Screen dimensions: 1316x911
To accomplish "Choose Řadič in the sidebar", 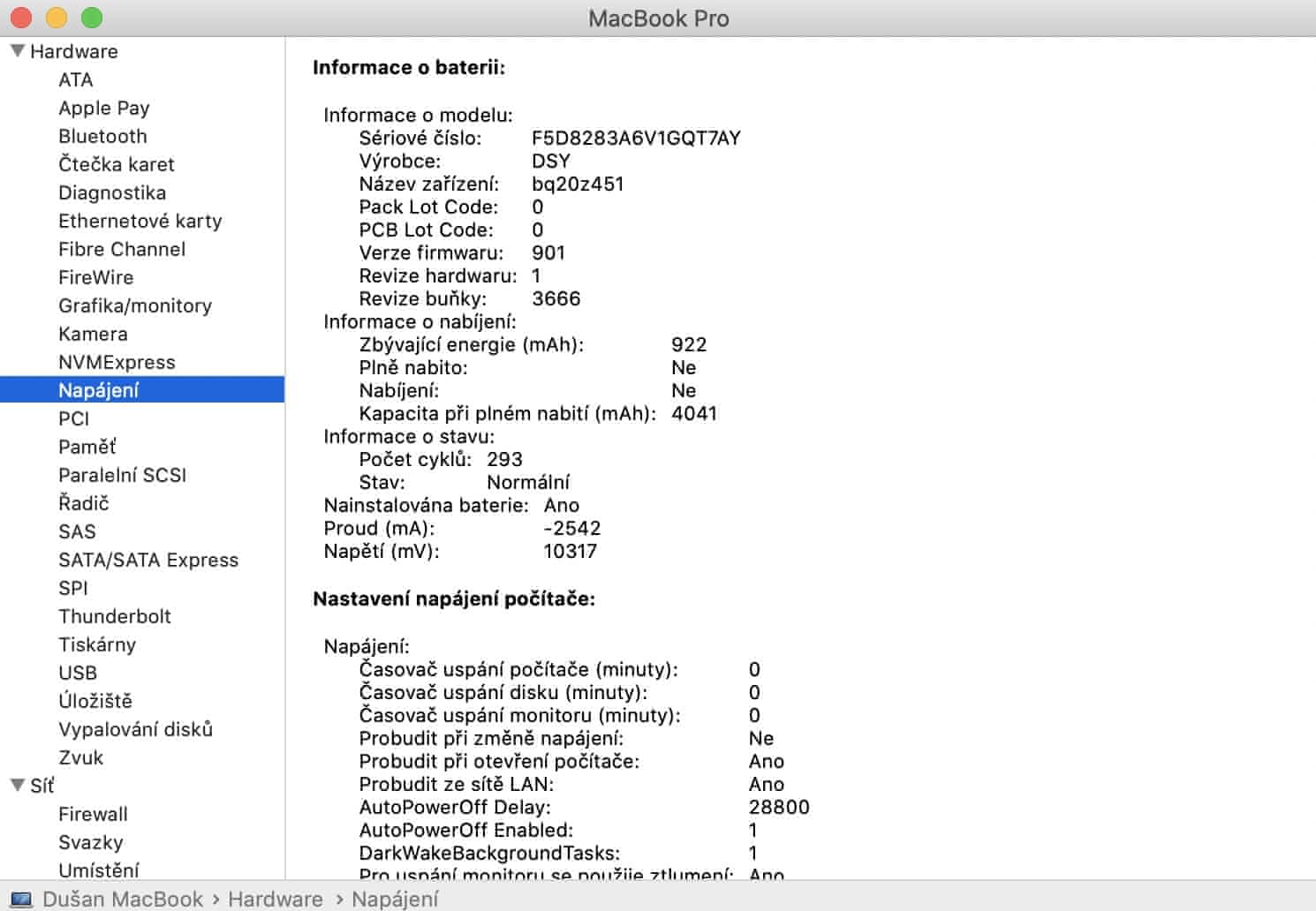I will point(84,503).
